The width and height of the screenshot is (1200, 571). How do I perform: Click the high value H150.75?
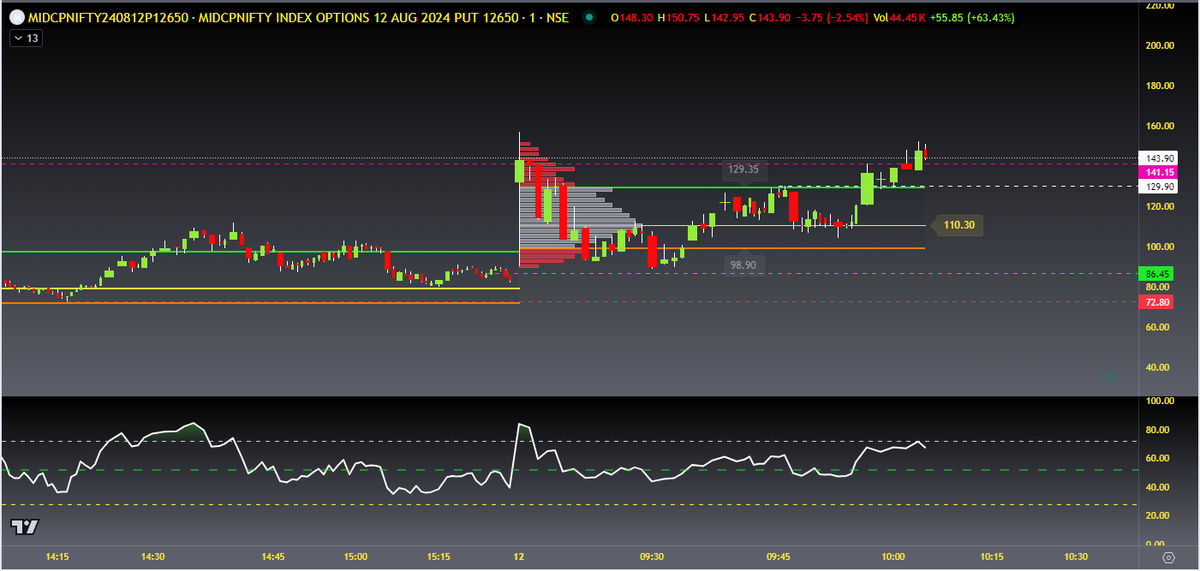tap(677, 17)
